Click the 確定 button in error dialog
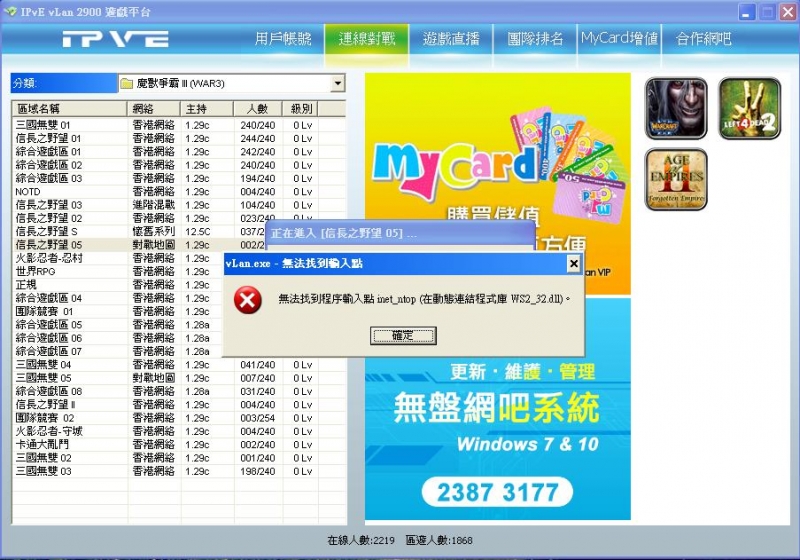The width and height of the screenshot is (800, 560). click(403, 336)
